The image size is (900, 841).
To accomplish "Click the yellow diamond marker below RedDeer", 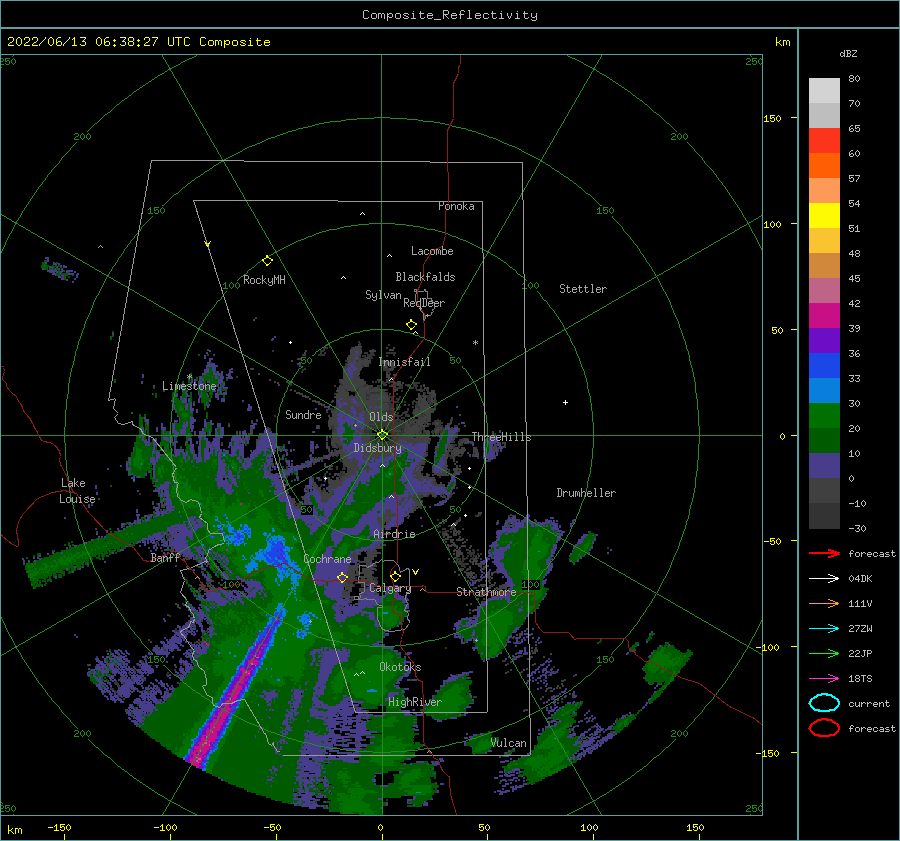I will coord(412,325).
